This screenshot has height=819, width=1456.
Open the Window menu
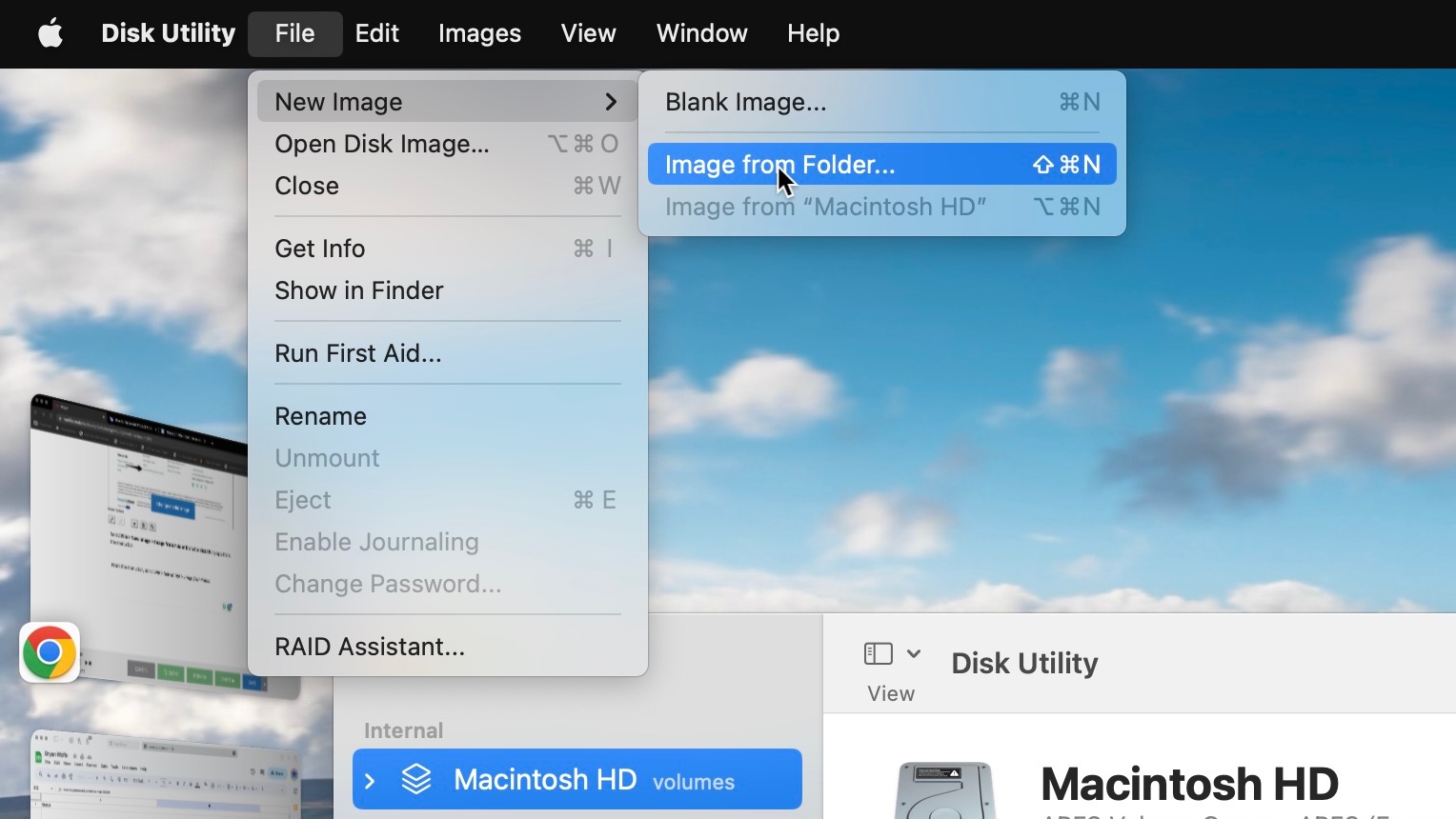coord(701,33)
